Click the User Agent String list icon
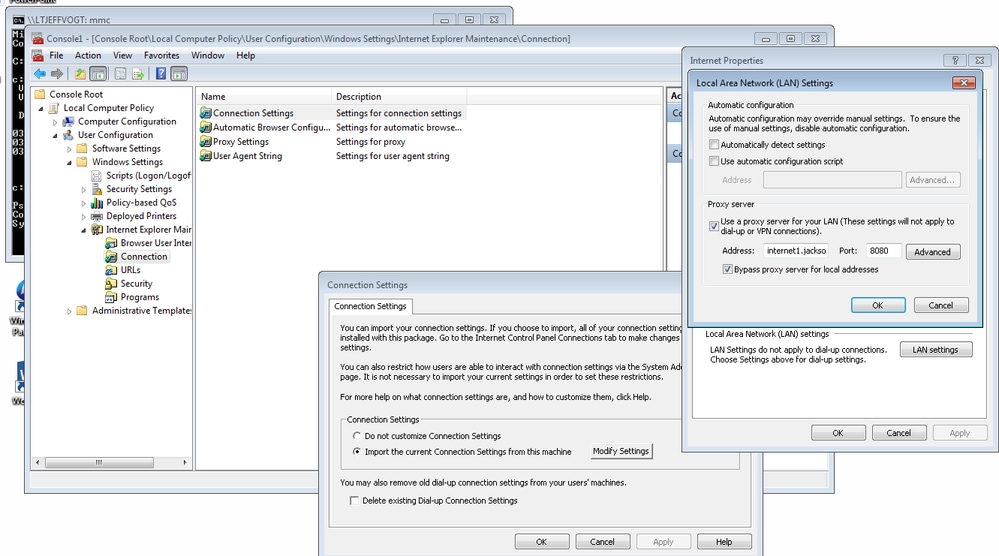999x556 pixels. (x=206, y=155)
